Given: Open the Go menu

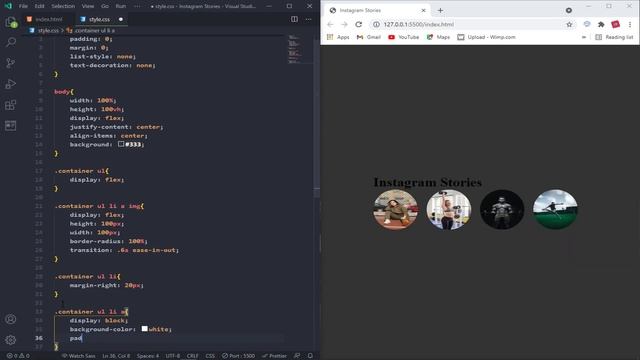Looking at the screenshot, I should 105,6.
